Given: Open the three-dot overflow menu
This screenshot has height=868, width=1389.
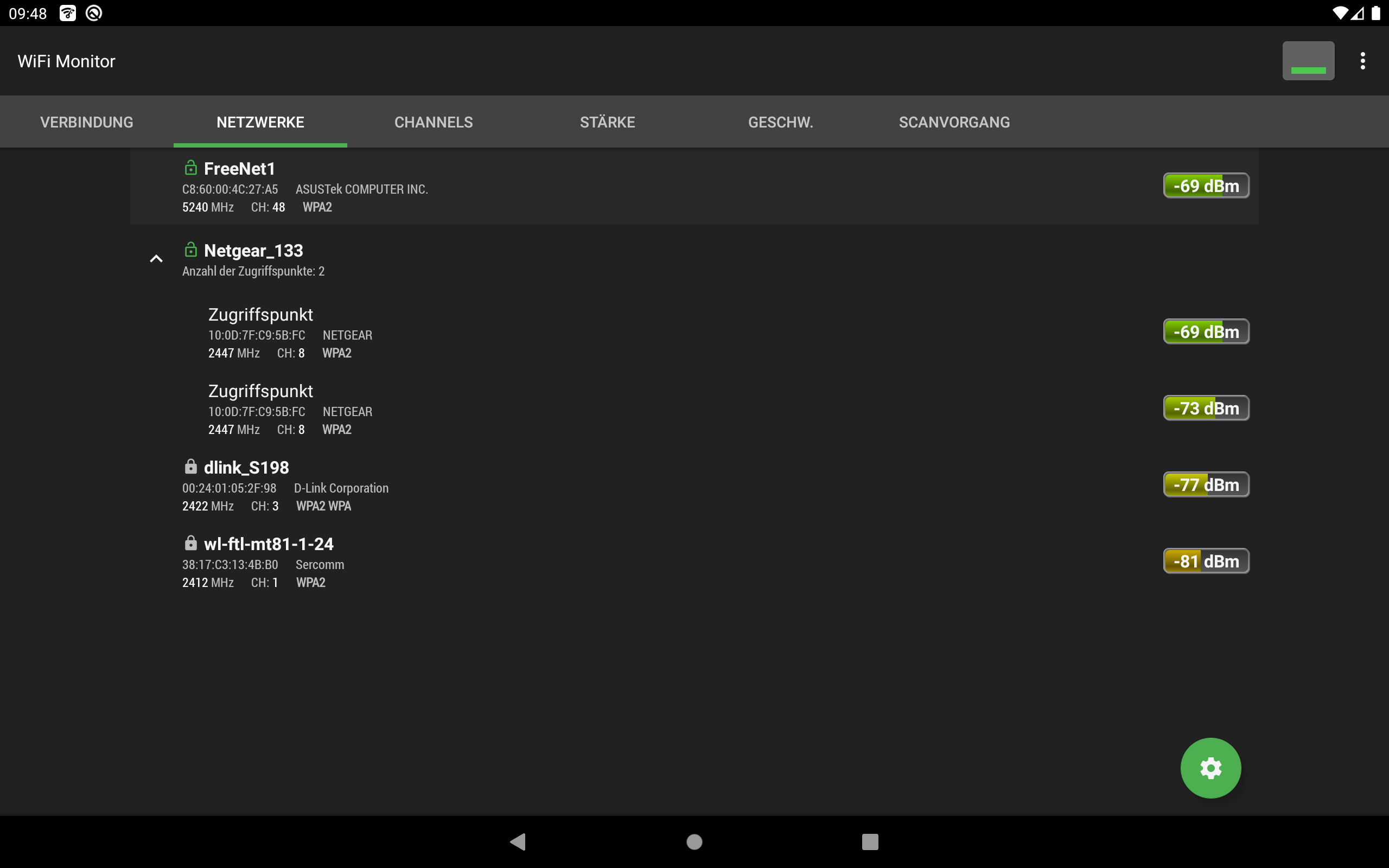Looking at the screenshot, I should pos(1362,61).
